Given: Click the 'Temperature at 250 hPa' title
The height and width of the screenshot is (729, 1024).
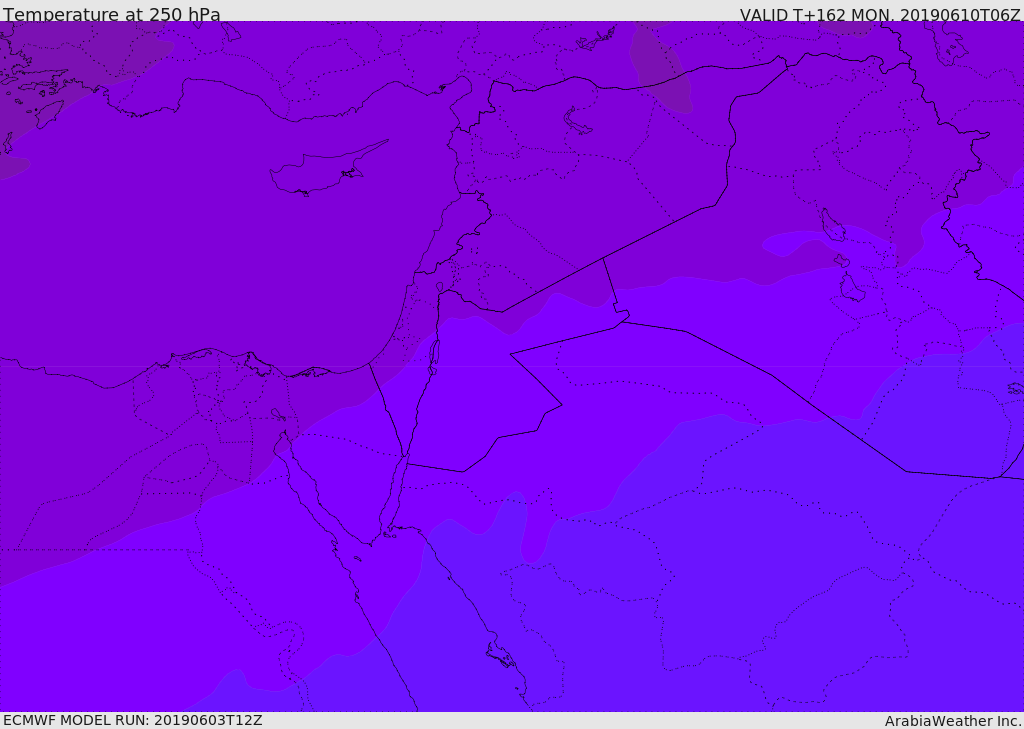Looking at the screenshot, I should pos(112,14).
